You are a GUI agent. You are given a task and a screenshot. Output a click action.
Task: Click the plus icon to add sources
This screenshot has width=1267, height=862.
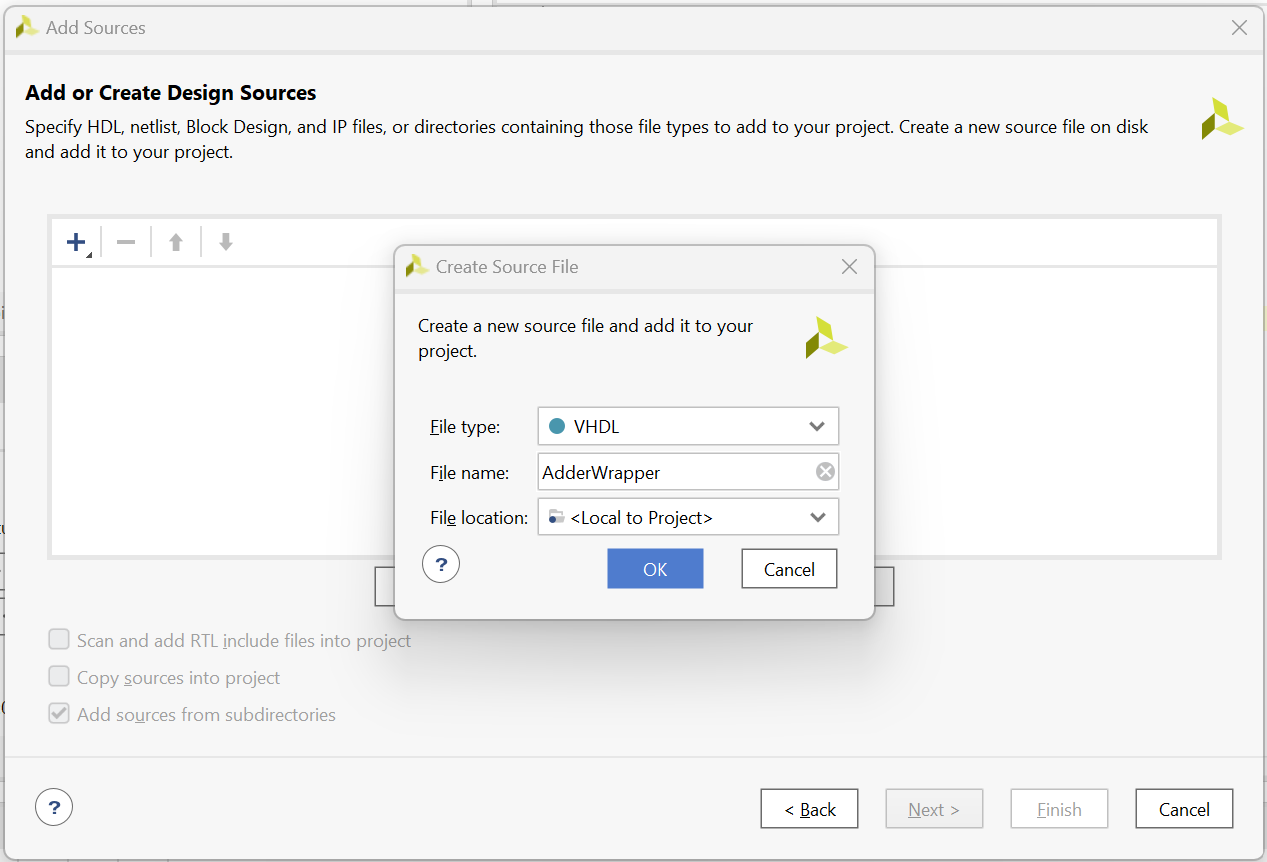point(75,240)
